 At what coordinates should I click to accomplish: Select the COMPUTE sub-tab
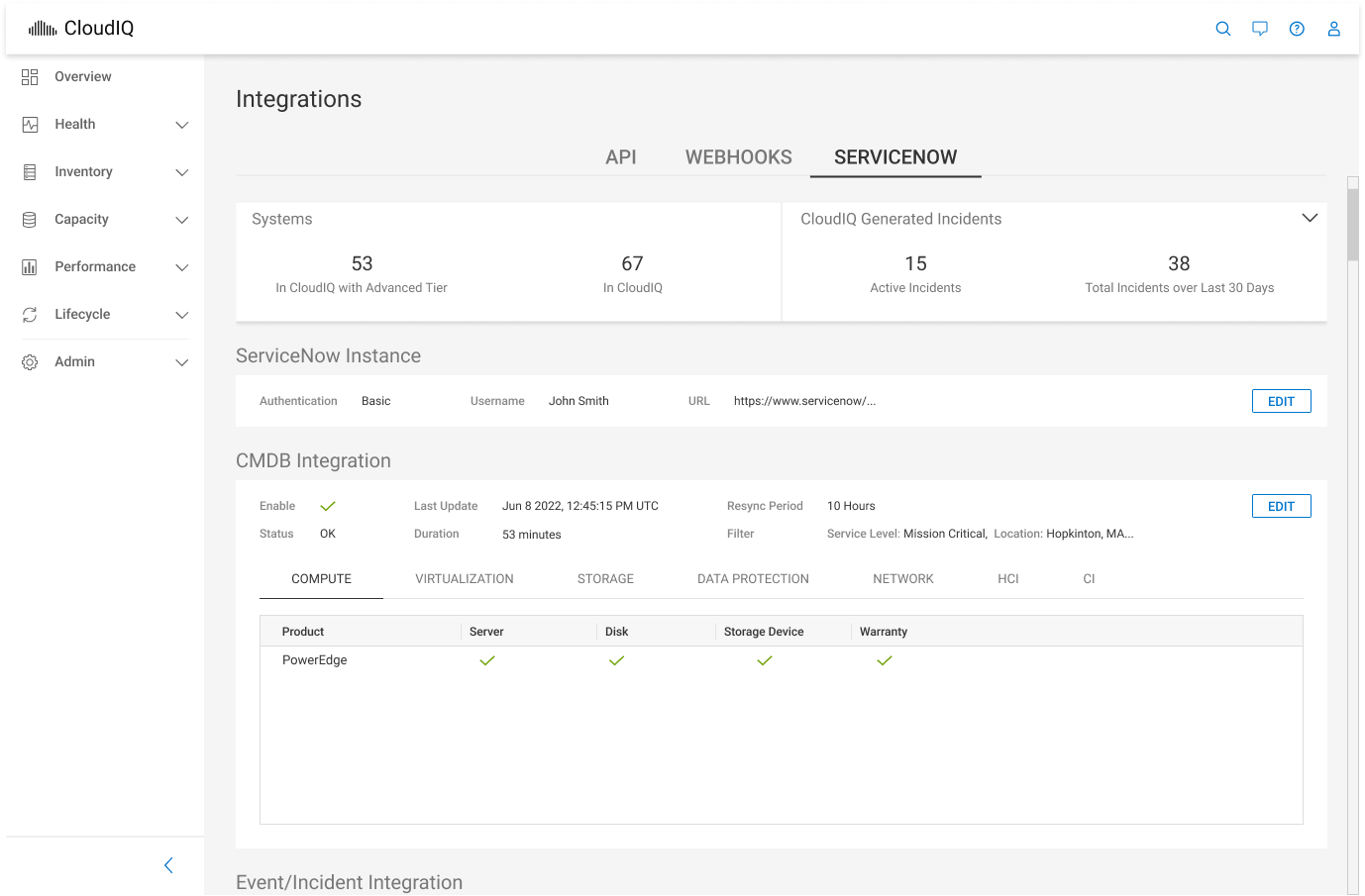tap(321, 579)
